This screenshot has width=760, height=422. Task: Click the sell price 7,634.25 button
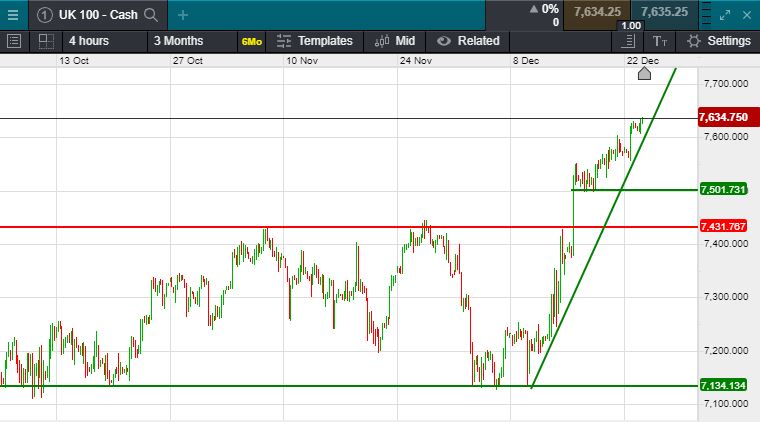pyautogui.click(x=597, y=12)
